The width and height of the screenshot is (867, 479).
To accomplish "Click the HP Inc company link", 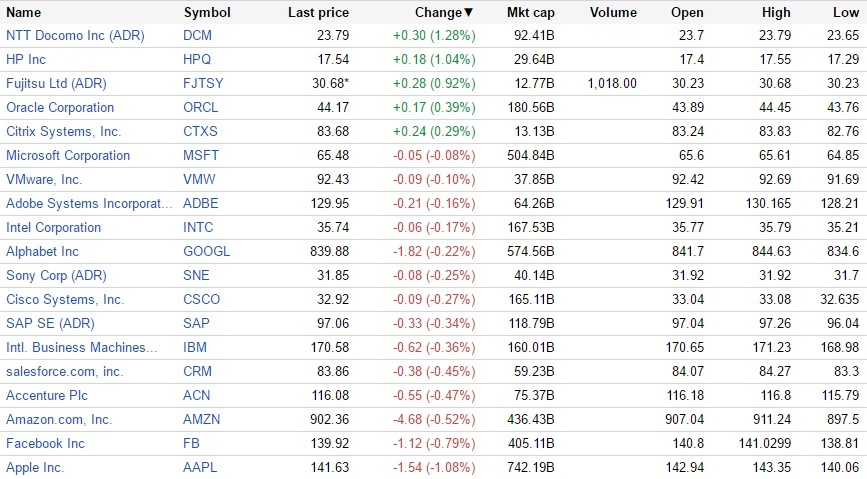I will (x=26, y=60).
